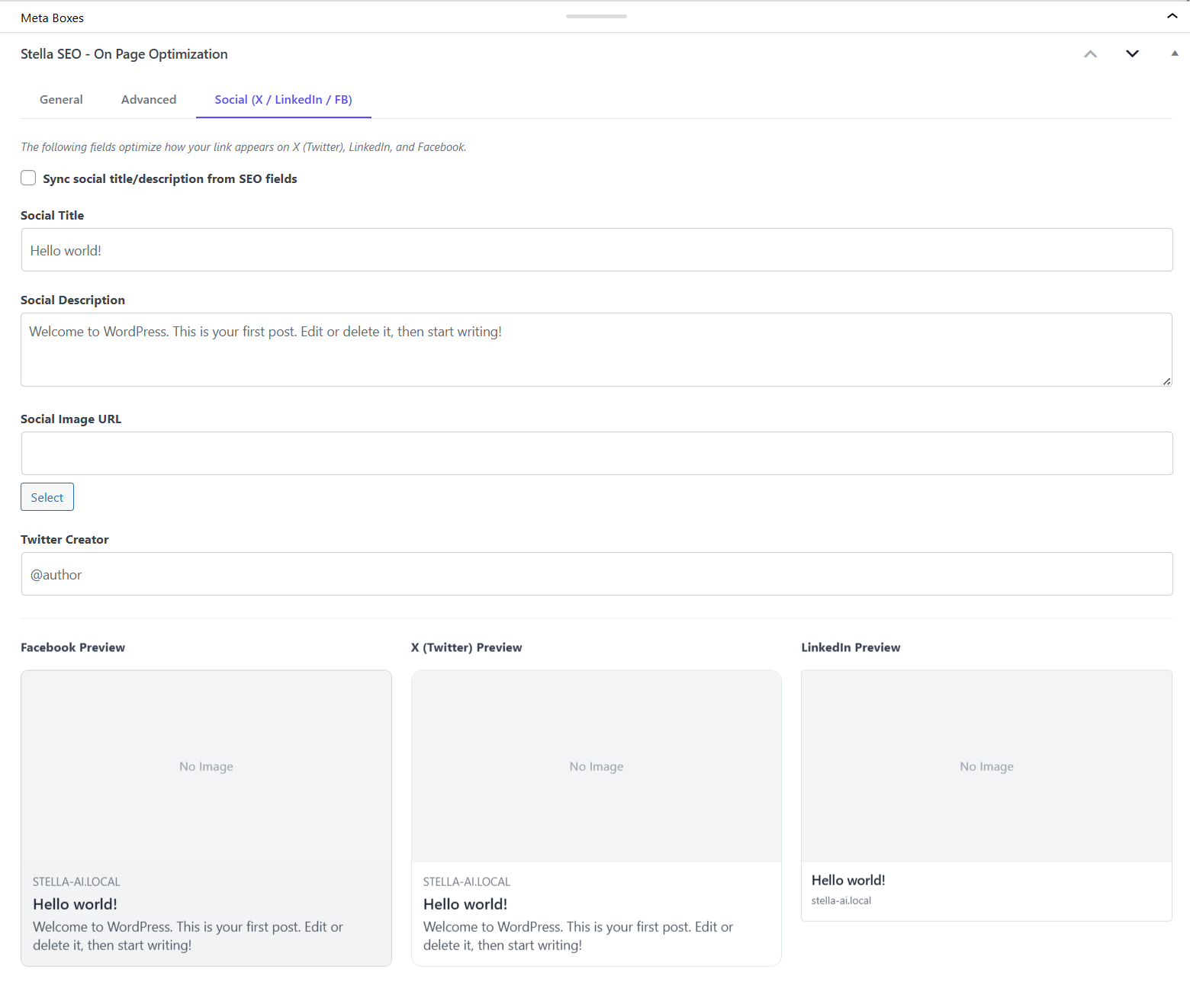Click the Twitter Creator field
The width and height of the screenshot is (1190, 1008).
[x=597, y=574]
